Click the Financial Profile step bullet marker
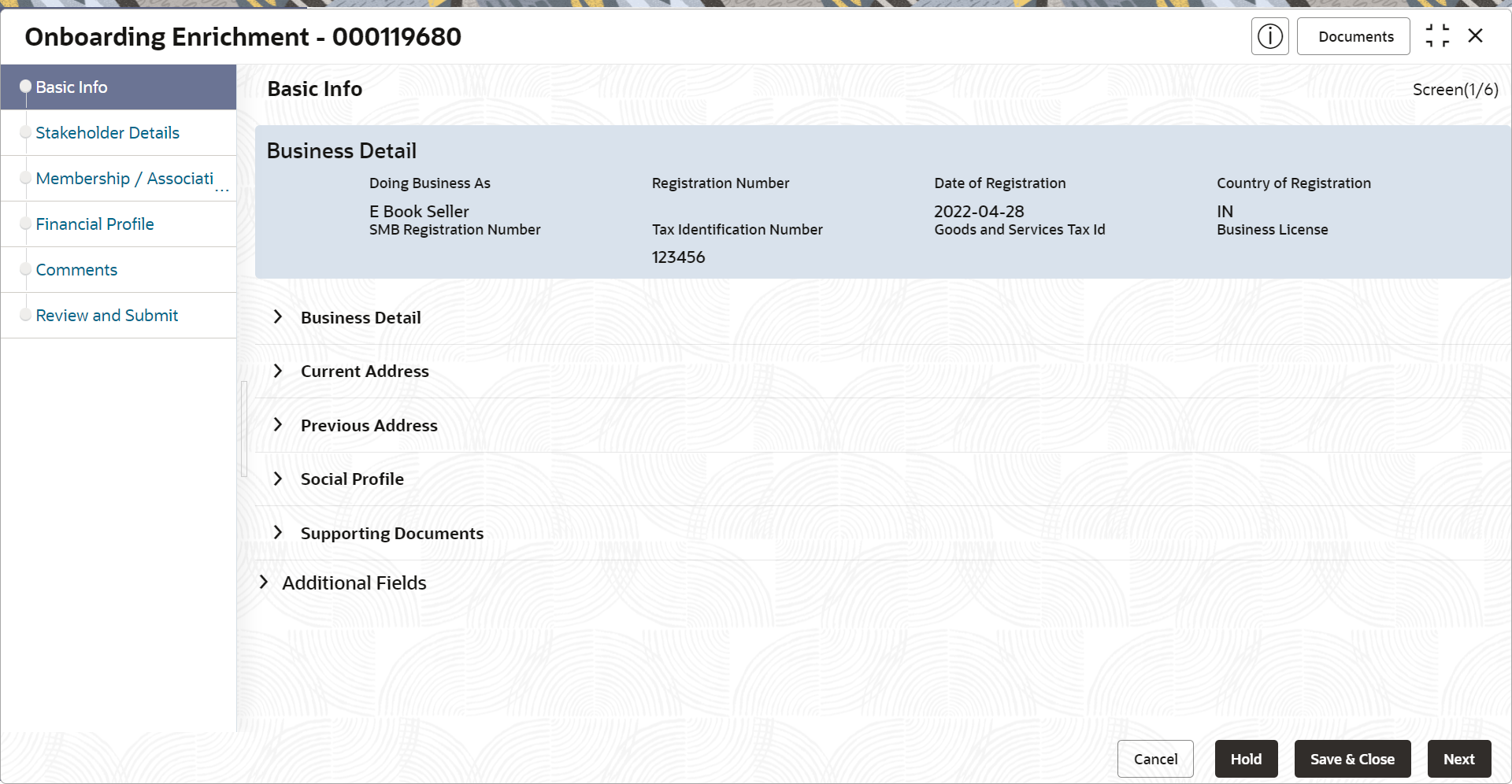Screen dimensions: 1512x784 (25, 224)
